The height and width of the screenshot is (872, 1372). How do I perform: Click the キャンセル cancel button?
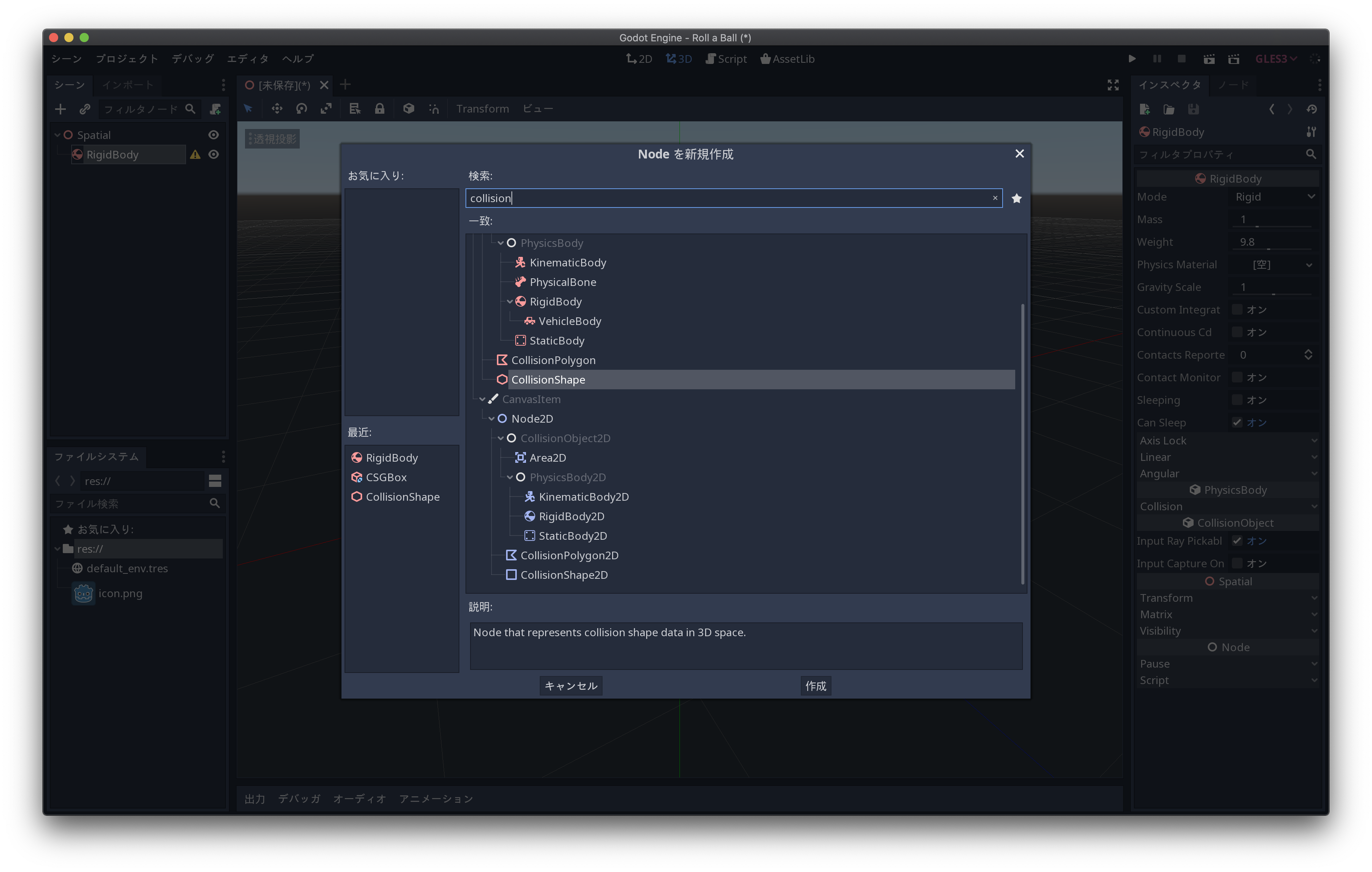point(571,685)
